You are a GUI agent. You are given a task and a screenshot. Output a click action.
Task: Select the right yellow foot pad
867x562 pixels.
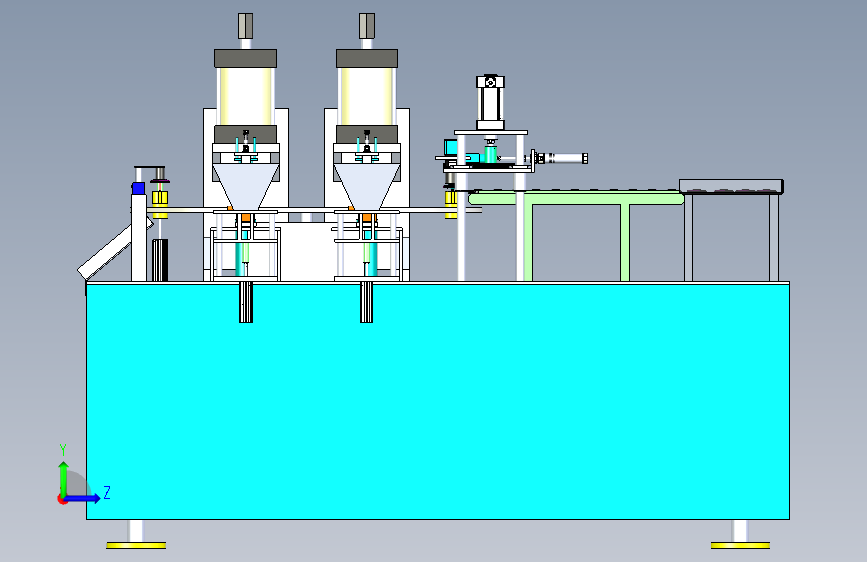tap(740, 545)
